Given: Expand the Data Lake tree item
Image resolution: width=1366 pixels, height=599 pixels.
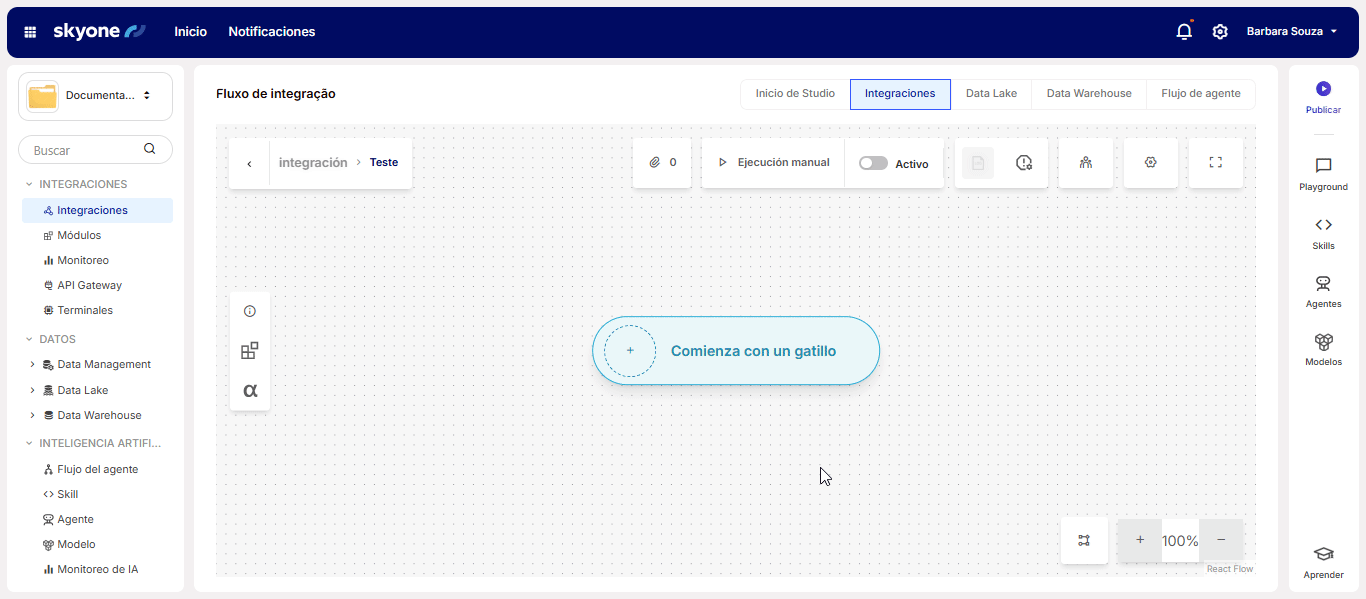Looking at the screenshot, I should [x=32, y=390].
